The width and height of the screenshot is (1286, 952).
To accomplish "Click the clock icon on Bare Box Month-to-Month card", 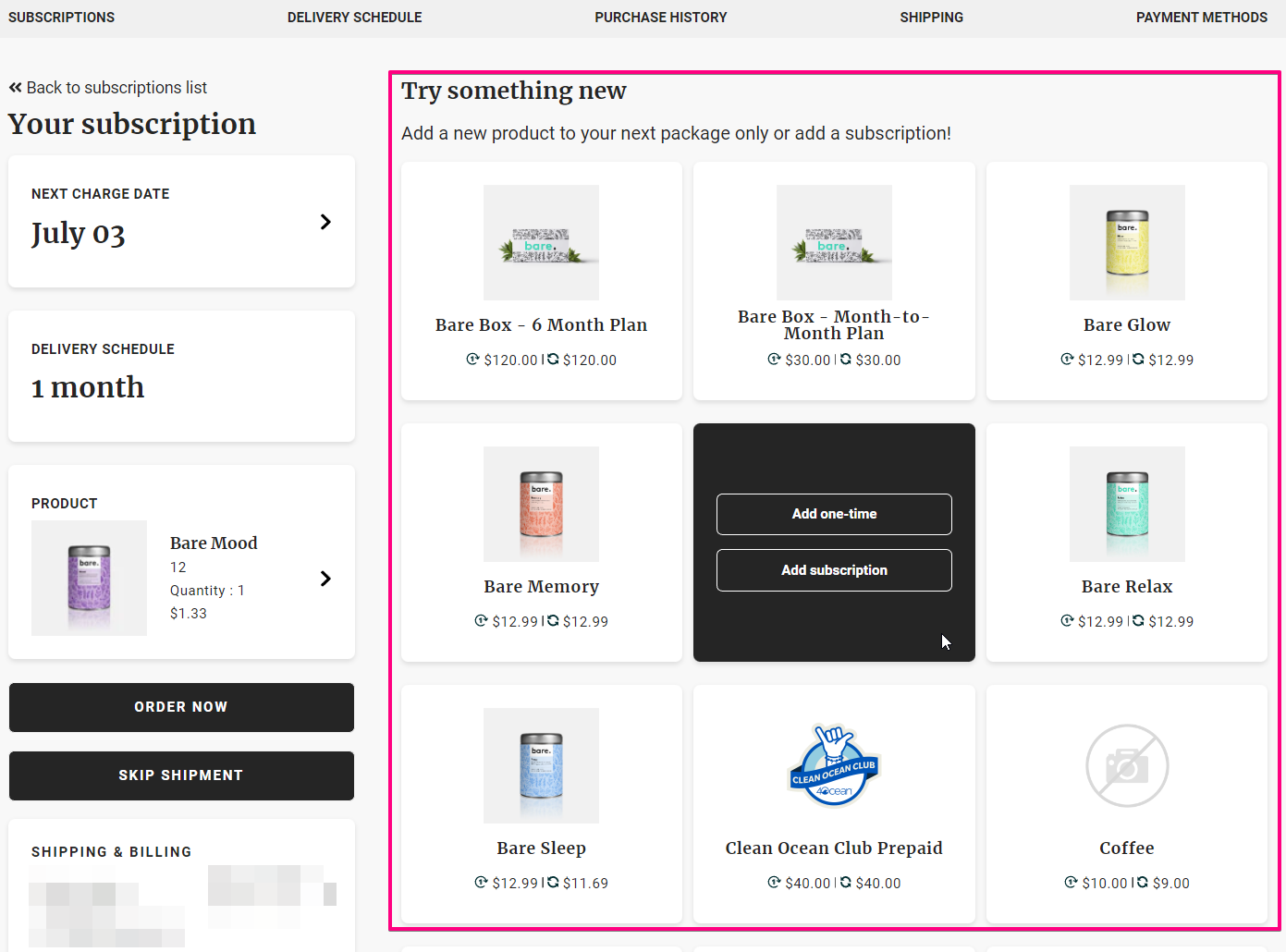I will [775, 360].
